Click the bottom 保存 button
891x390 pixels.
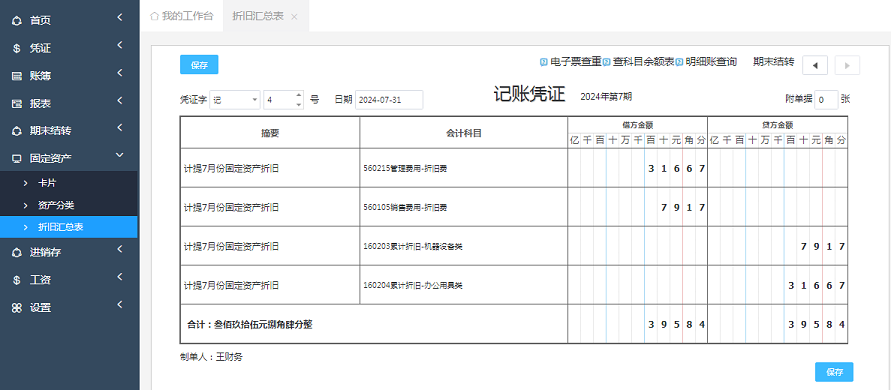tap(834, 372)
